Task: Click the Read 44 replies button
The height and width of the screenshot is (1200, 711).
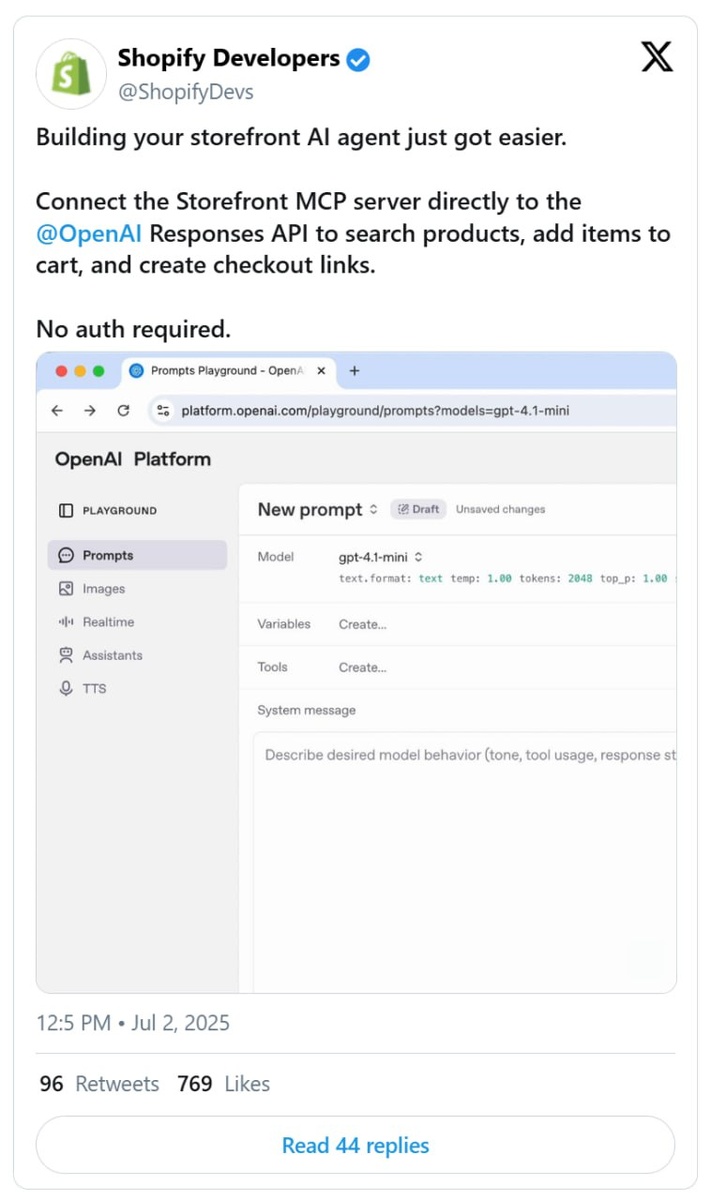Action: click(x=355, y=1145)
